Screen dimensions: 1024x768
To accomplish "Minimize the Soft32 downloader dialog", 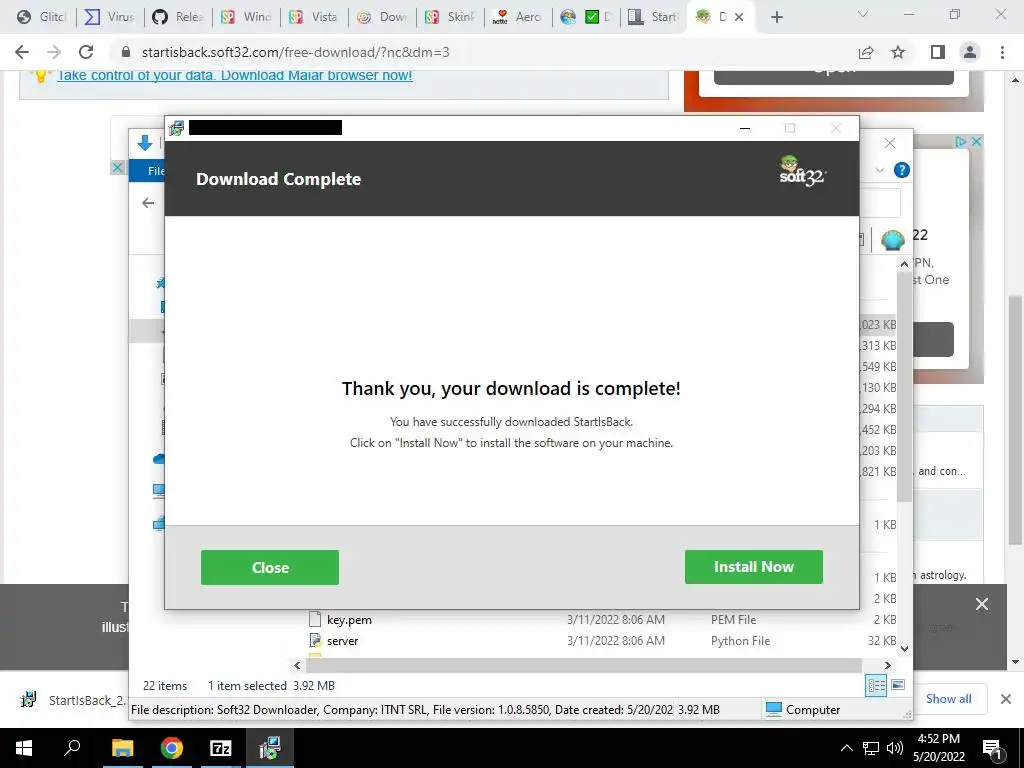I will click(x=744, y=128).
